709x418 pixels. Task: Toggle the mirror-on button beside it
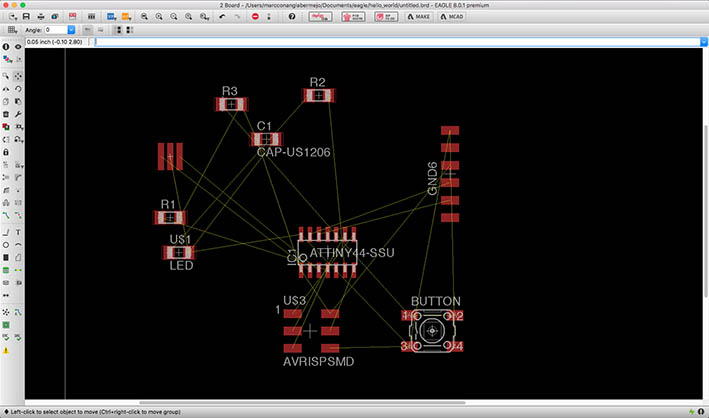(100, 30)
